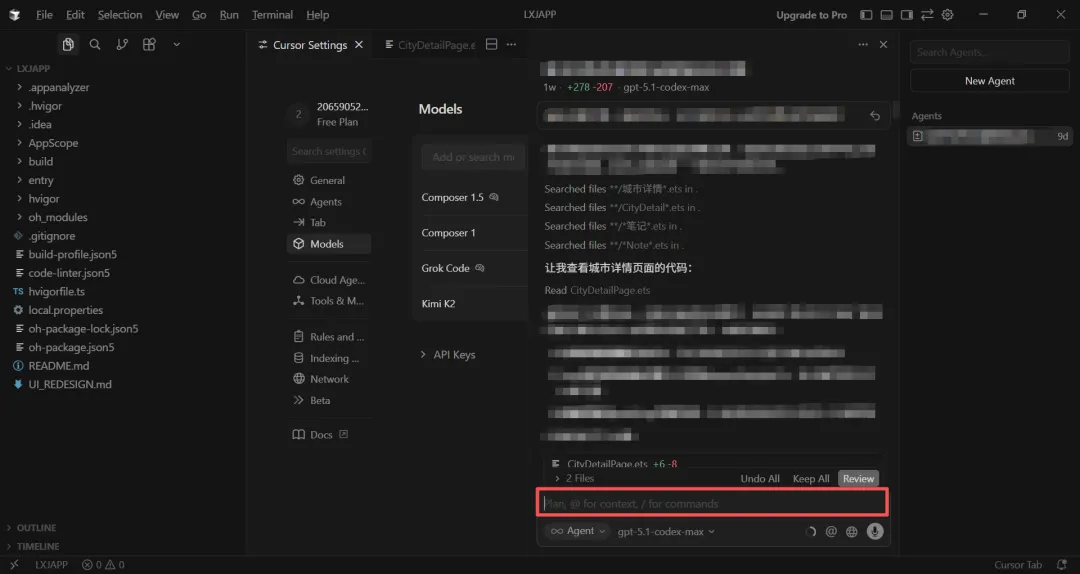This screenshot has height=574, width=1080.
Task: Click remote connection icon in status bar
Action: (14, 564)
